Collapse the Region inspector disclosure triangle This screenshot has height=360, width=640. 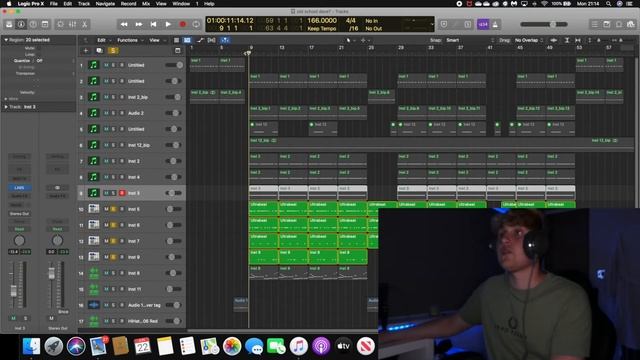point(6,40)
